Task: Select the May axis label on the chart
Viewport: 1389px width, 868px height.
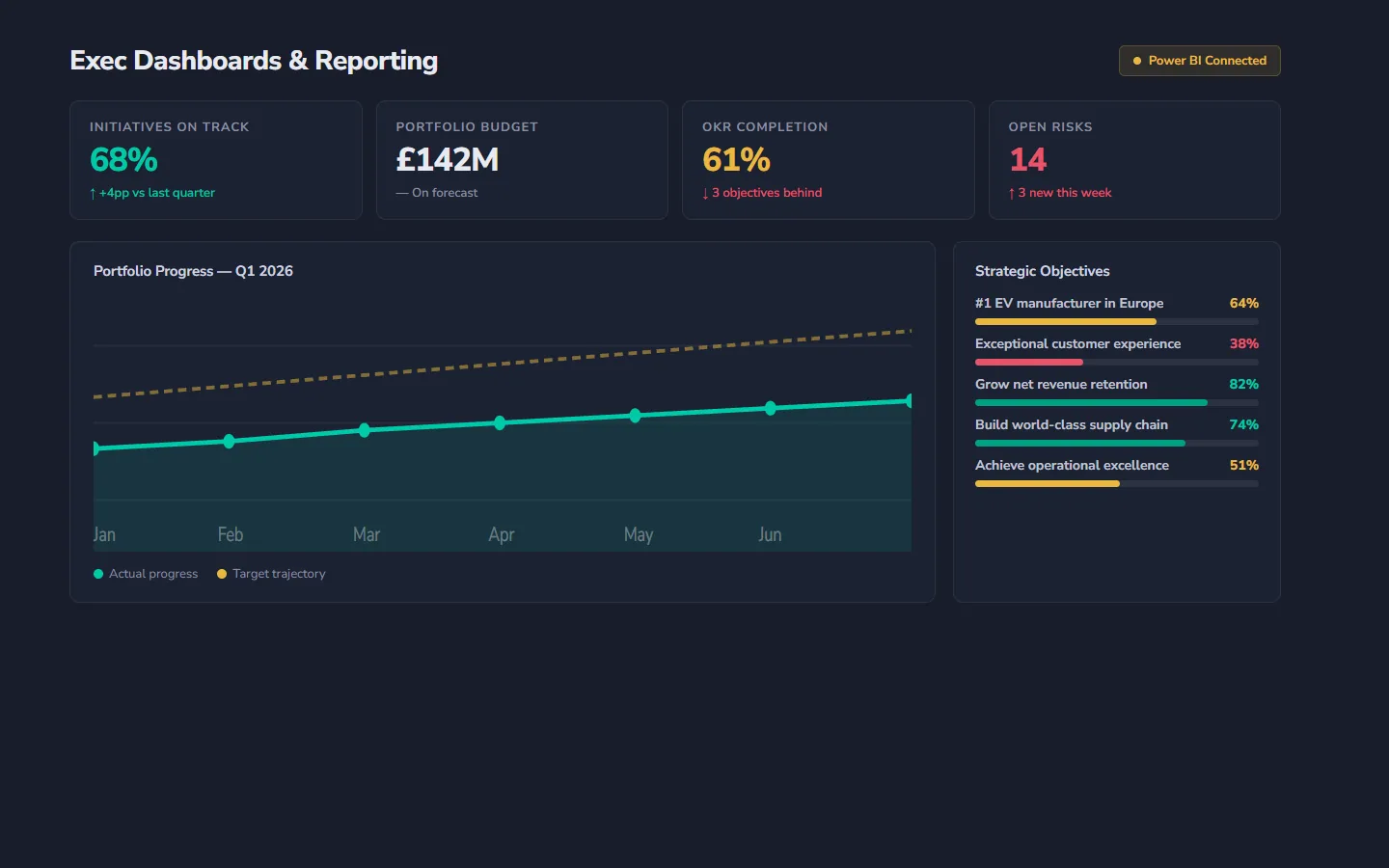Action: 638,533
